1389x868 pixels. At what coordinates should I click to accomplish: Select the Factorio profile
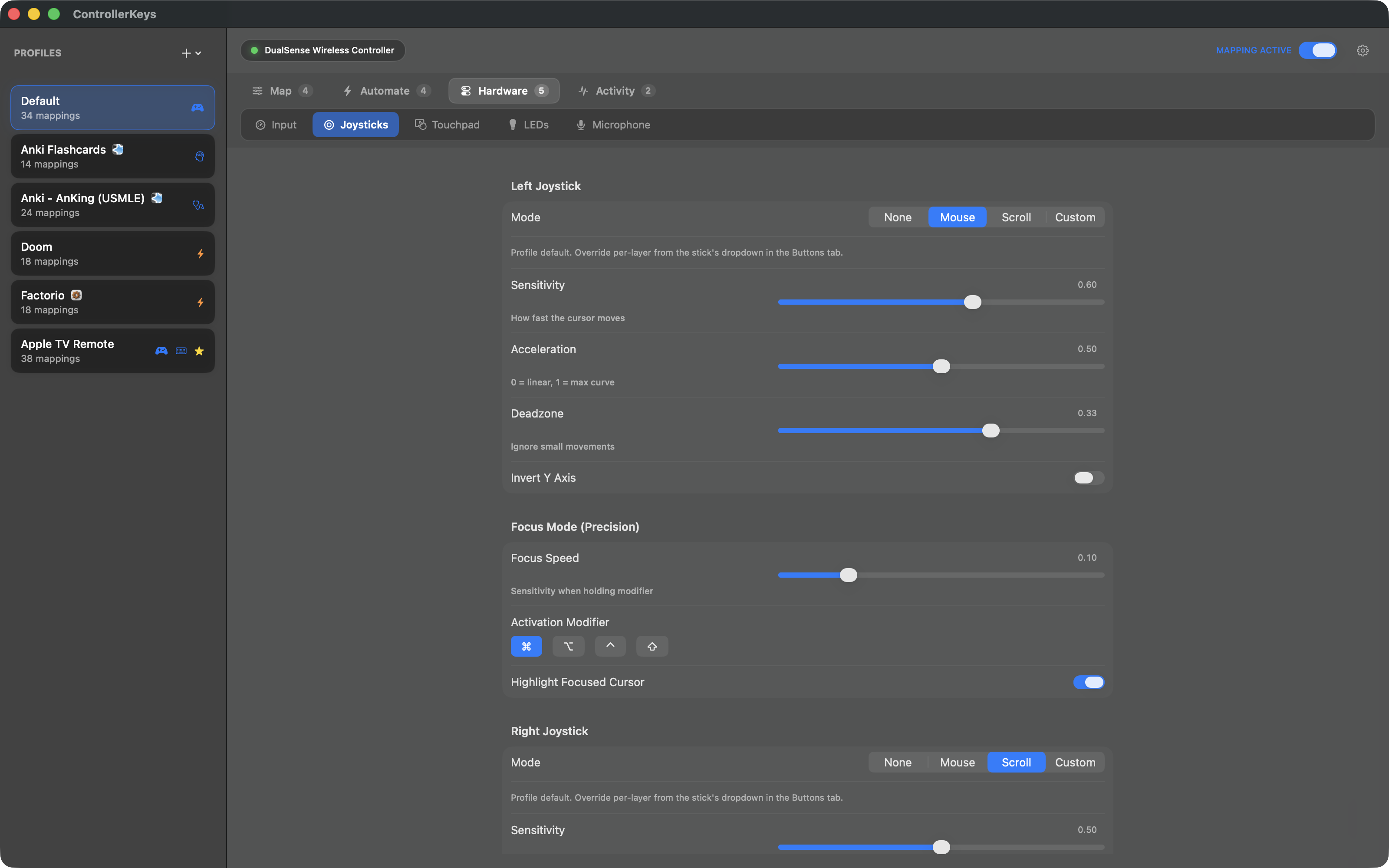(112, 302)
